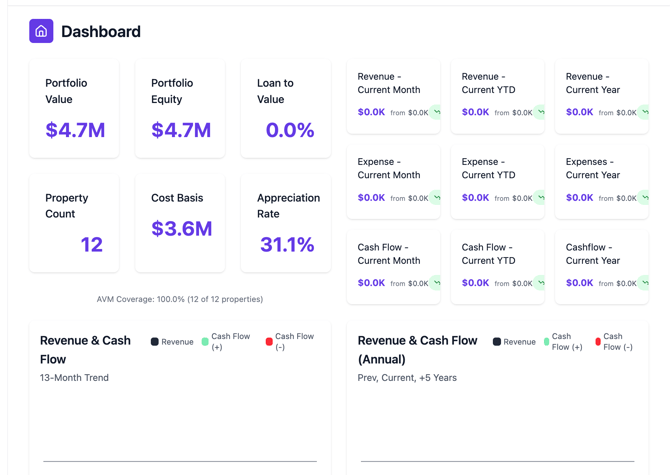Click trend icon in Expense - Current Month card
The width and height of the screenshot is (670, 475).
point(436,198)
